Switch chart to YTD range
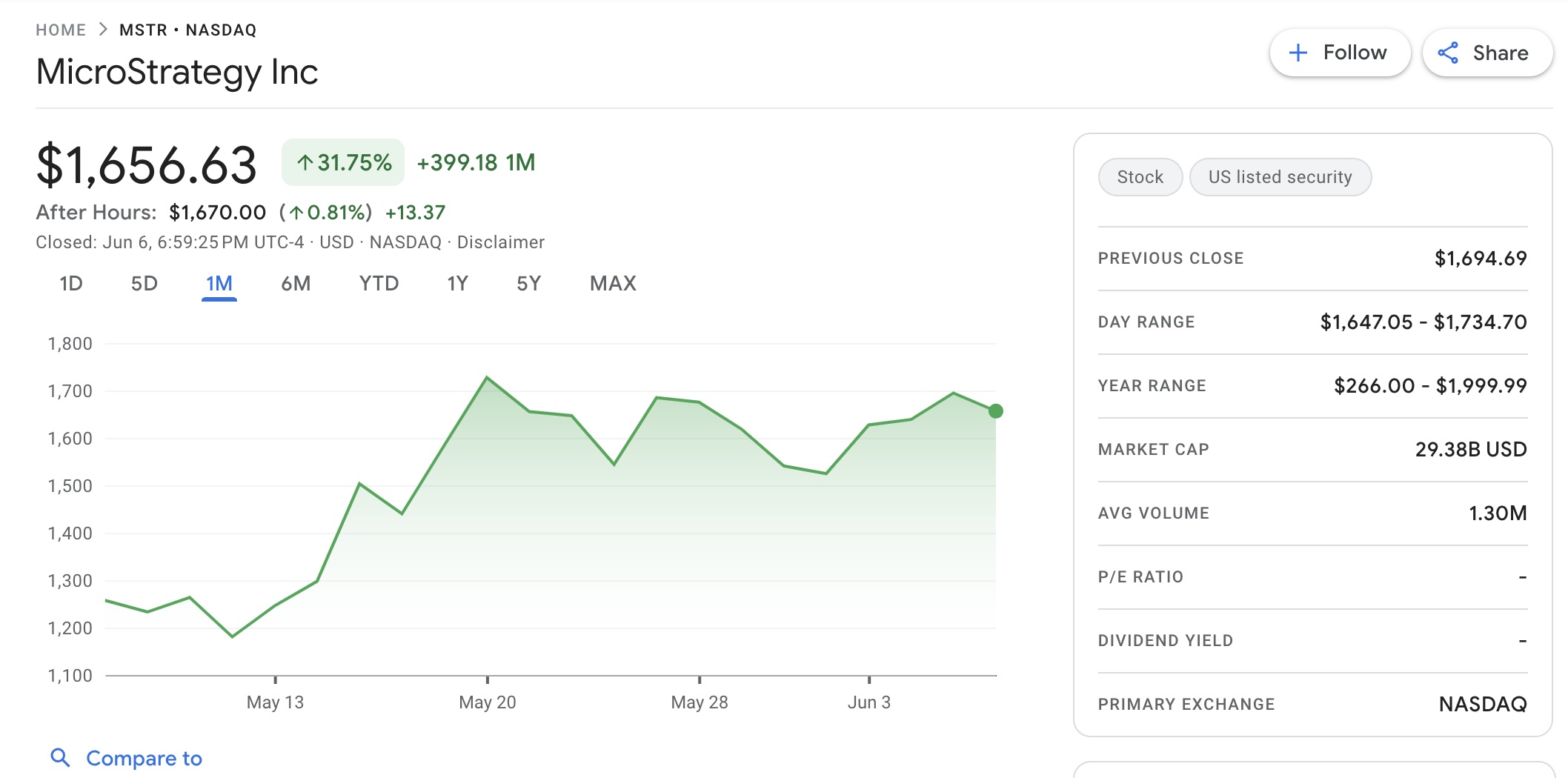Screen dimensions: 1568x778 click(379, 284)
